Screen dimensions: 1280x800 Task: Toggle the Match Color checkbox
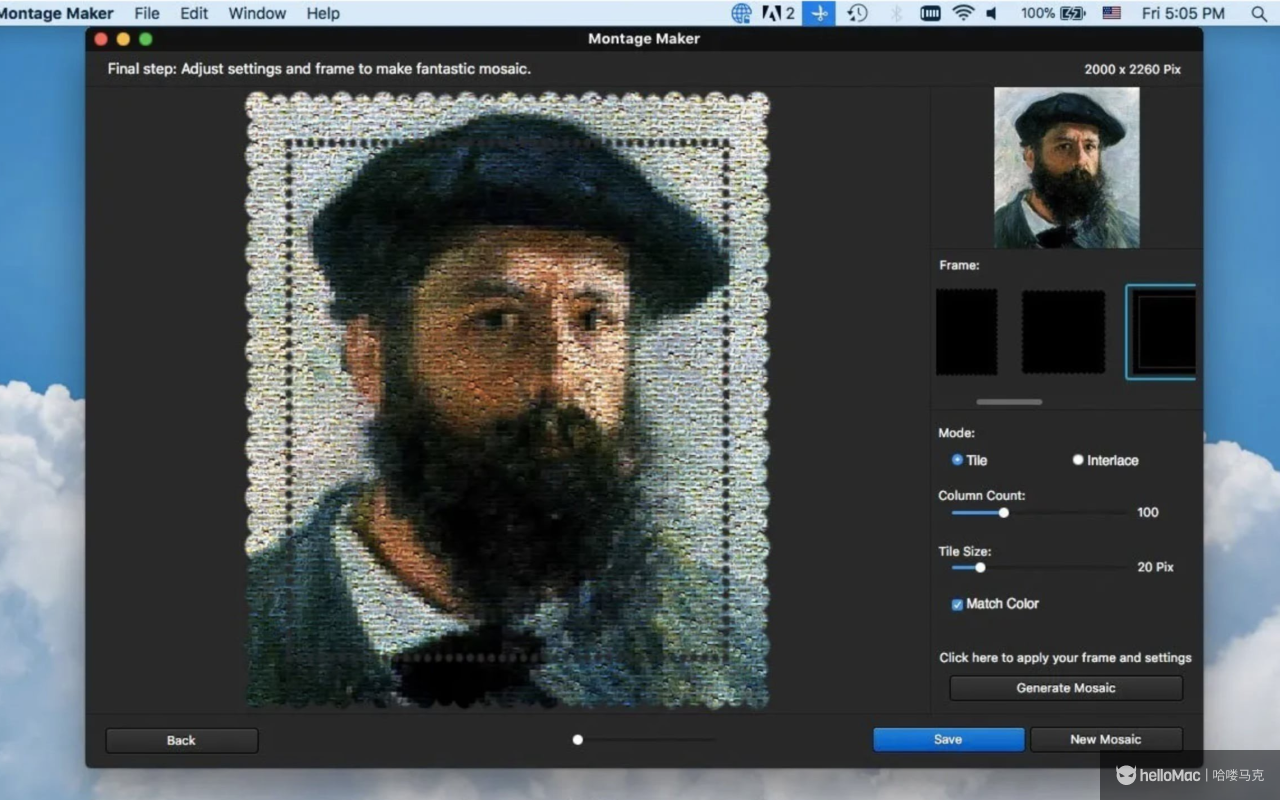(x=957, y=604)
